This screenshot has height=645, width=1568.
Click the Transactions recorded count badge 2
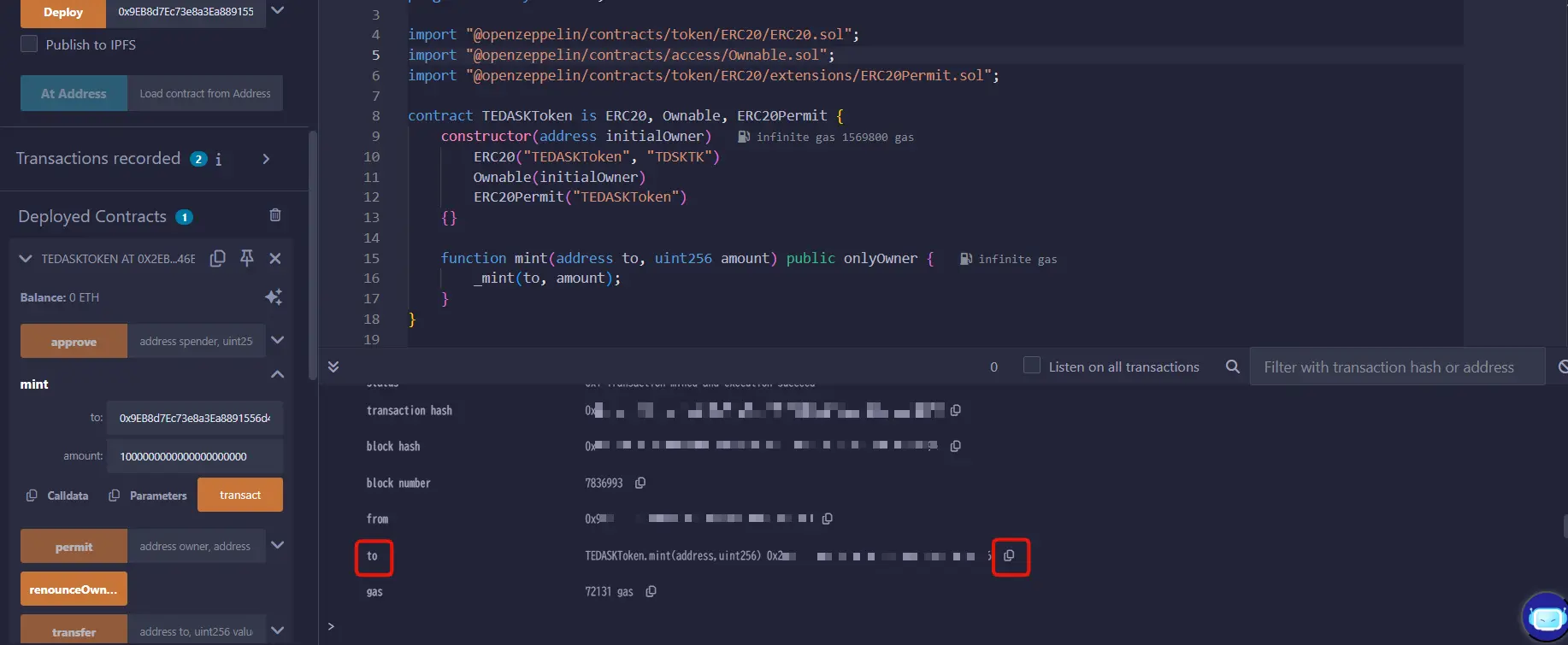tap(198, 159)
